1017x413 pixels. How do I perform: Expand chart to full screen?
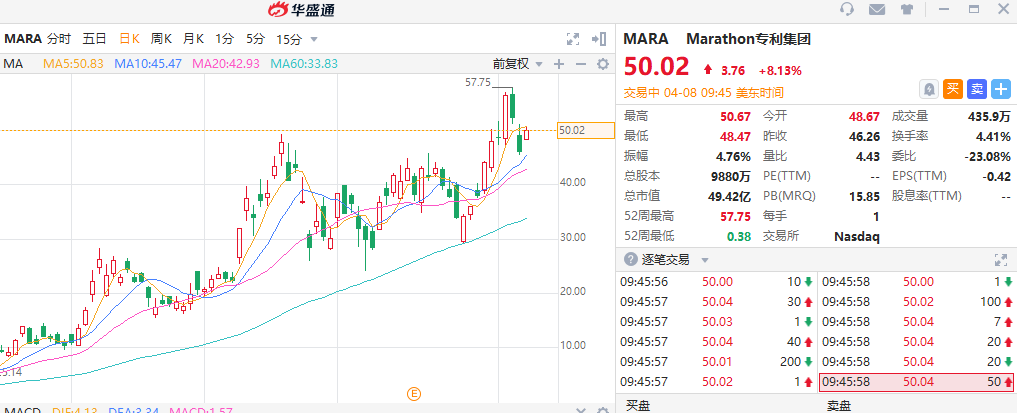tap(573, 39)
